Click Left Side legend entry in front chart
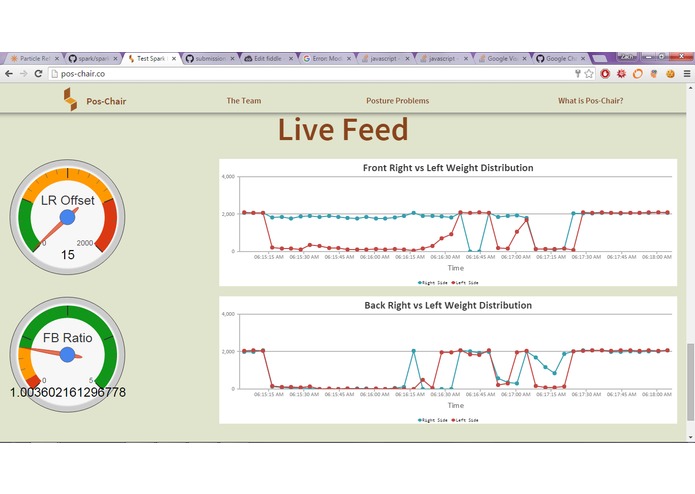The image size is (695, 494). (x=465, y=283)
